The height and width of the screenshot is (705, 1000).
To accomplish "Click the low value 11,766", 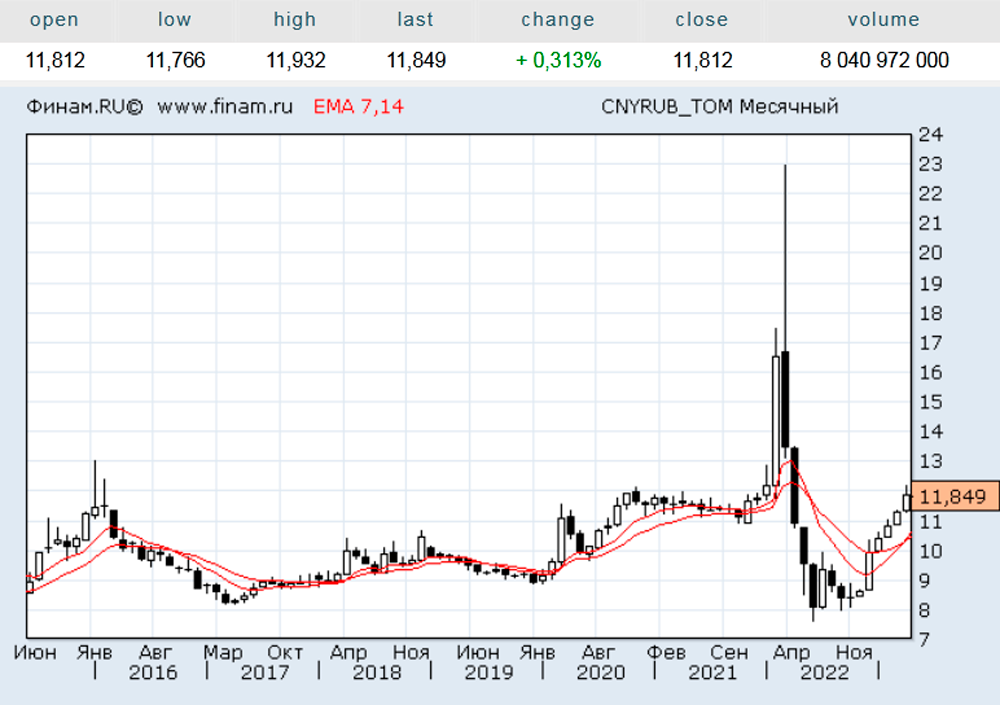I will [x=175, y=61].
